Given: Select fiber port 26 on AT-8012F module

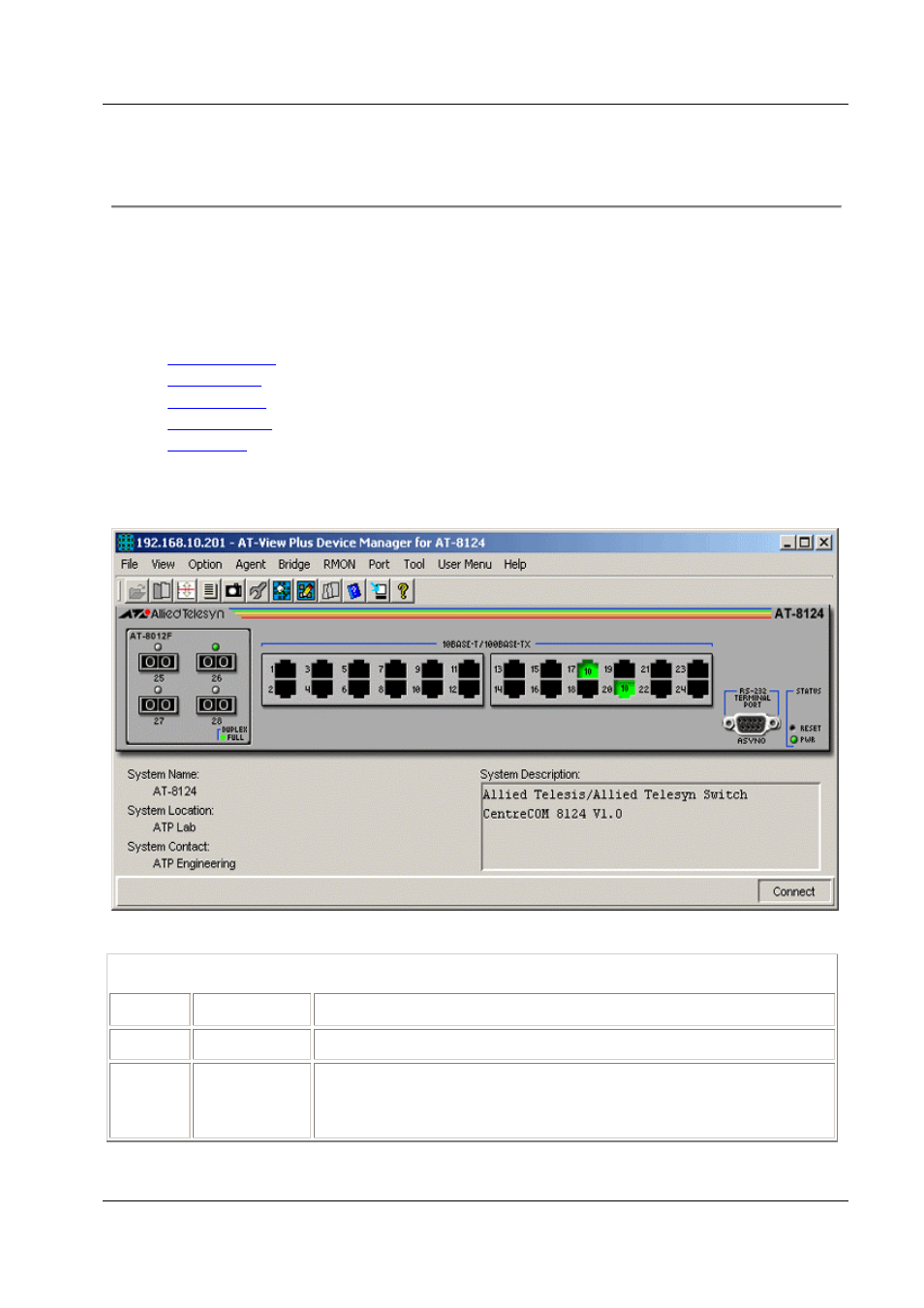Looking at the screenshot, I should (216, 662).
